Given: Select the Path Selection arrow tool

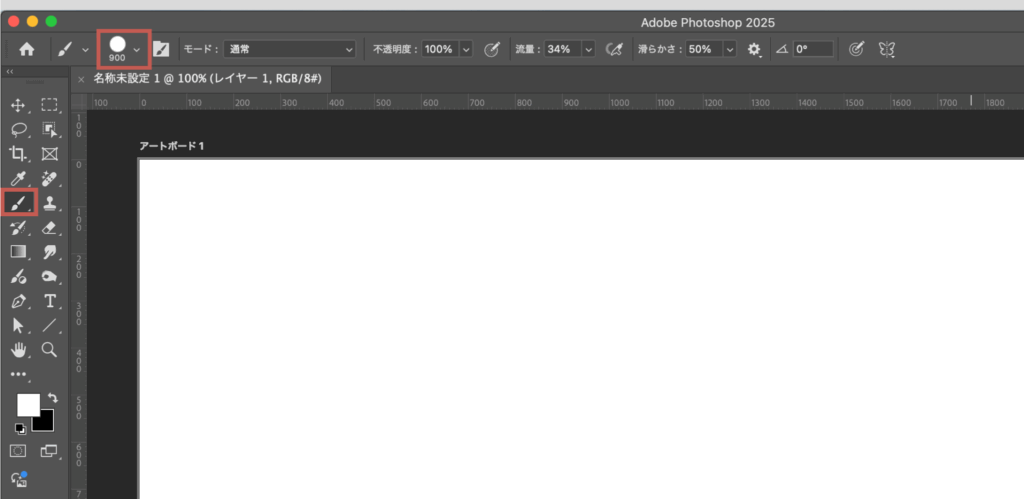Looking at the screenshot, I should (18, 326).
